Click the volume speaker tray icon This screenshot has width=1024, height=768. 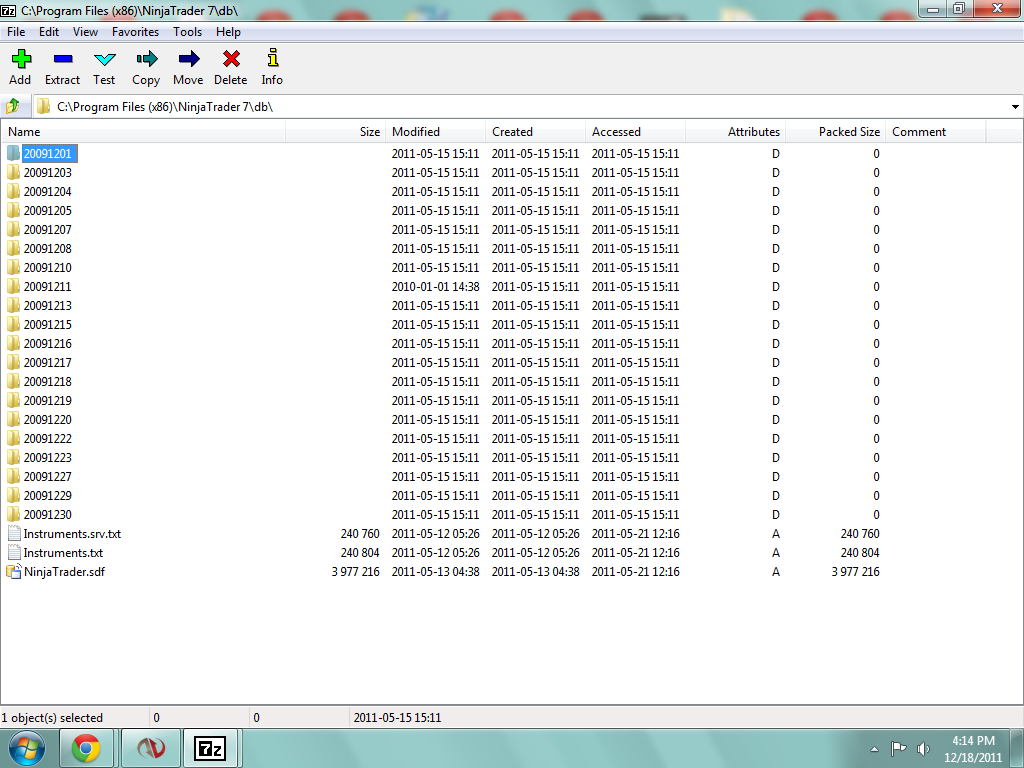point(923,748)
